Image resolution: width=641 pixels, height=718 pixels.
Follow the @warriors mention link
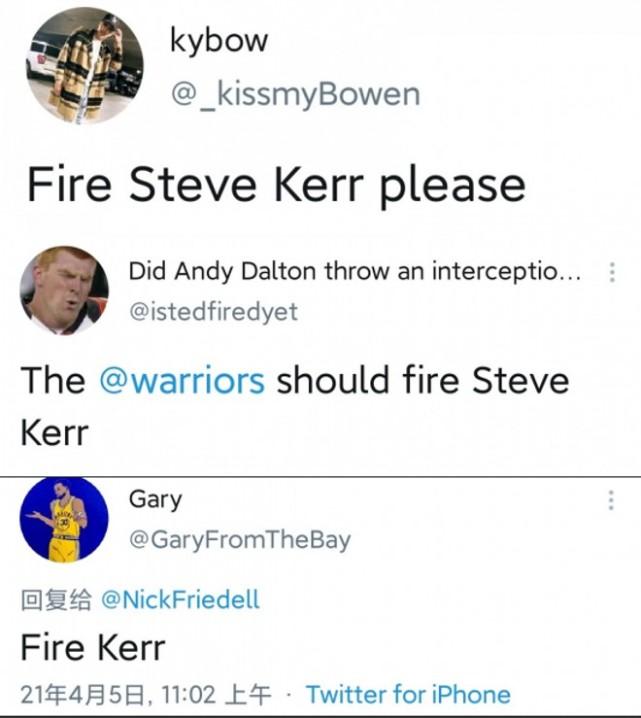[181, 381]
